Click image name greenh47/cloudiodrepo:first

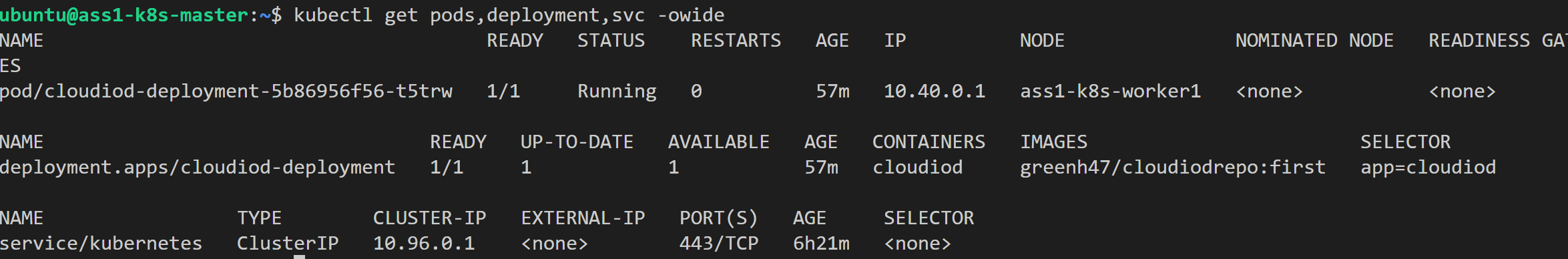pyautogui.click(x=1172, y=168)
